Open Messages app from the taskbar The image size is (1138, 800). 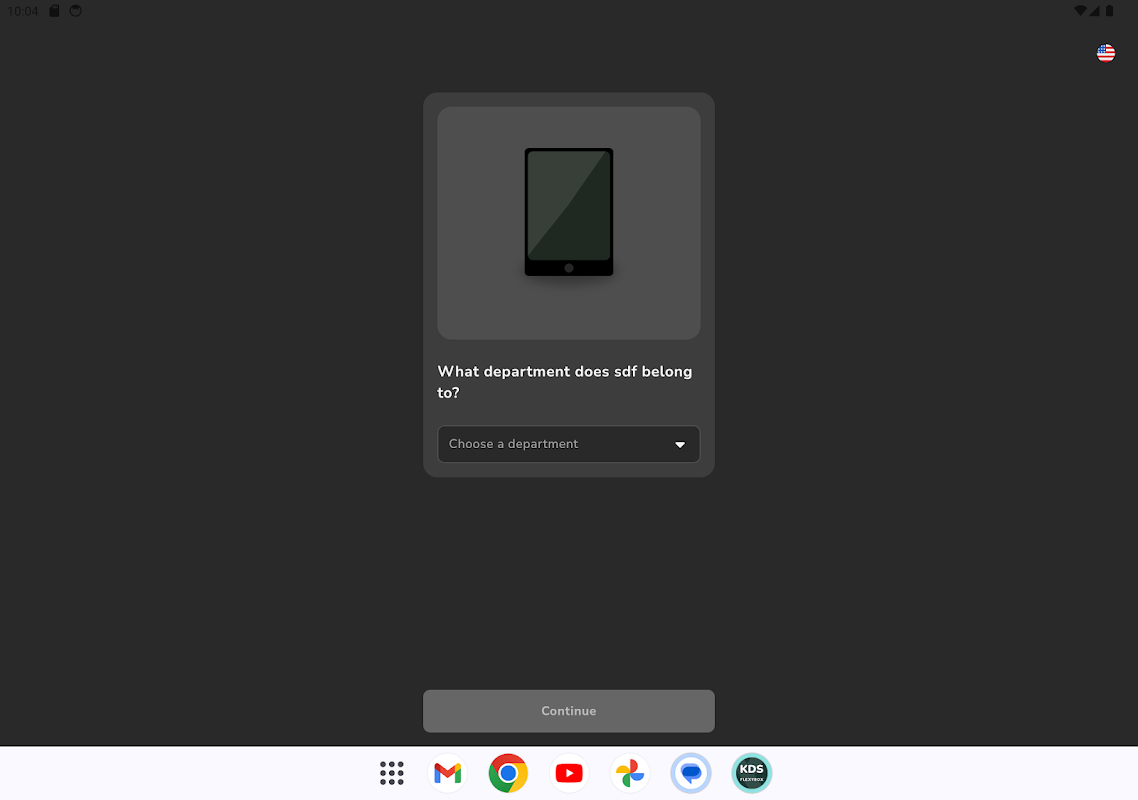point(690,773)
